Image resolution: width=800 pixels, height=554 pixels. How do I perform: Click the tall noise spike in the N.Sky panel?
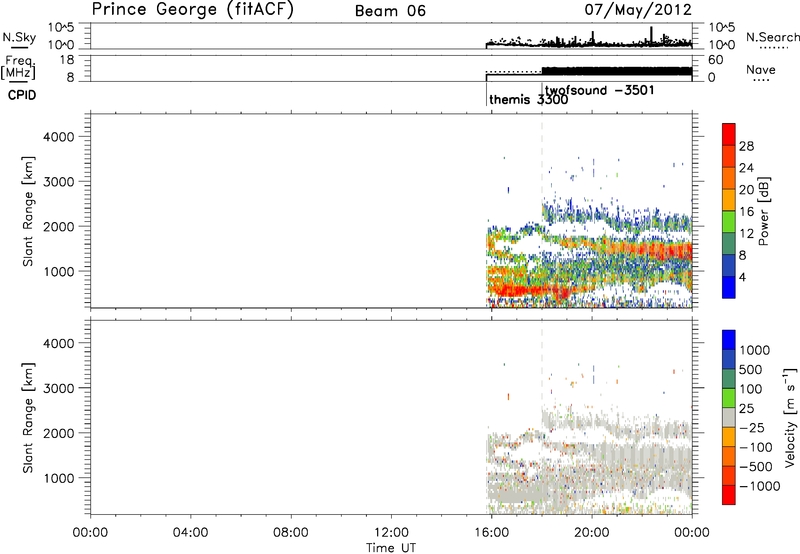652,36
